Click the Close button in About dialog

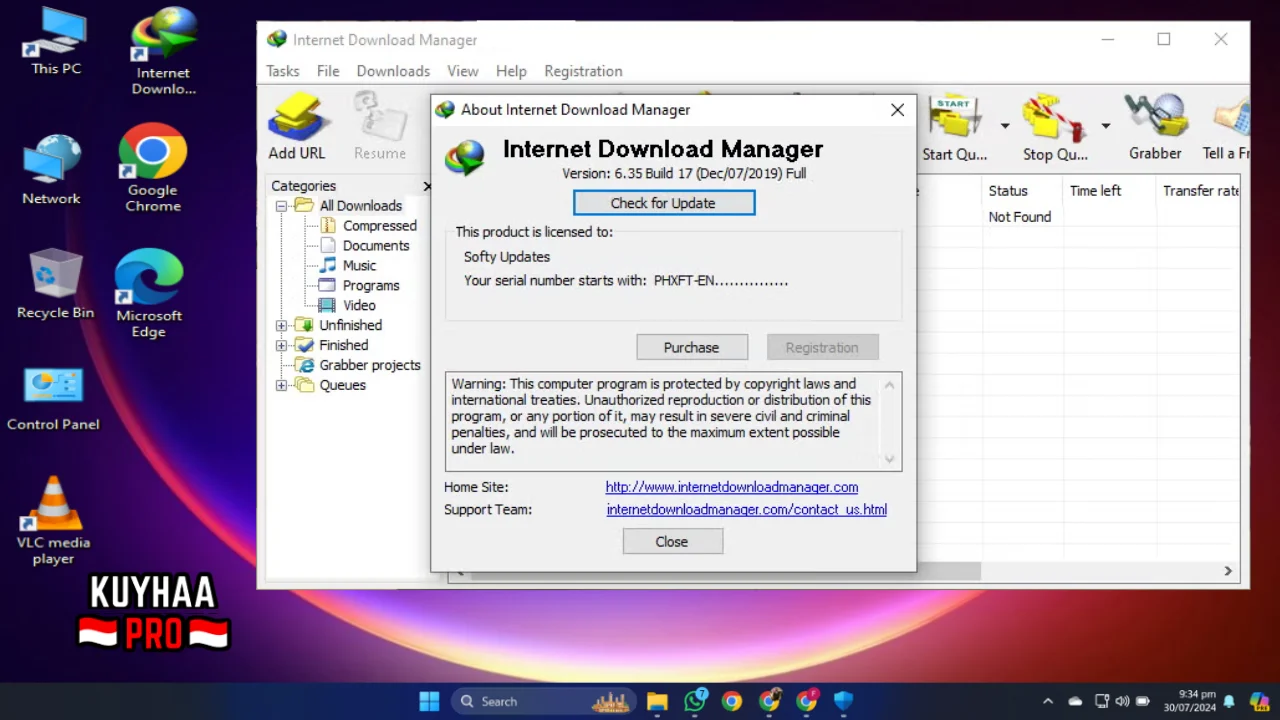[672, 541]
